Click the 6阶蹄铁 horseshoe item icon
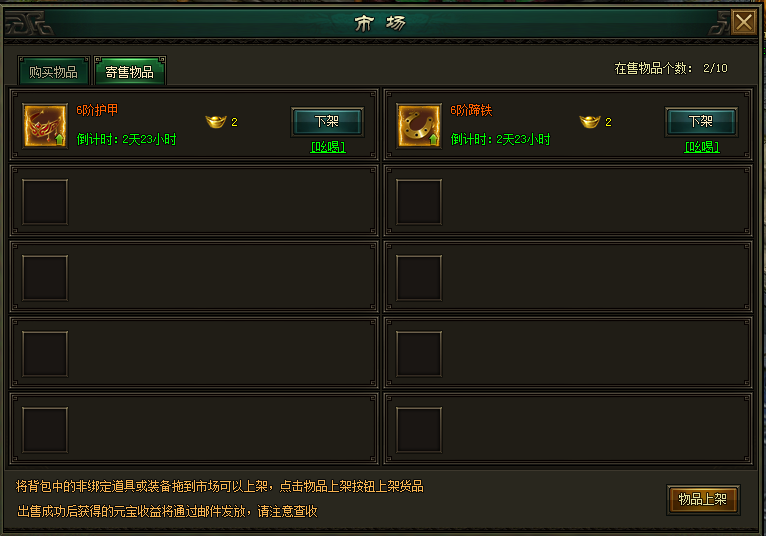Image resolution: width=766 pixels, height=536 pixels. [x=419, y=126]
